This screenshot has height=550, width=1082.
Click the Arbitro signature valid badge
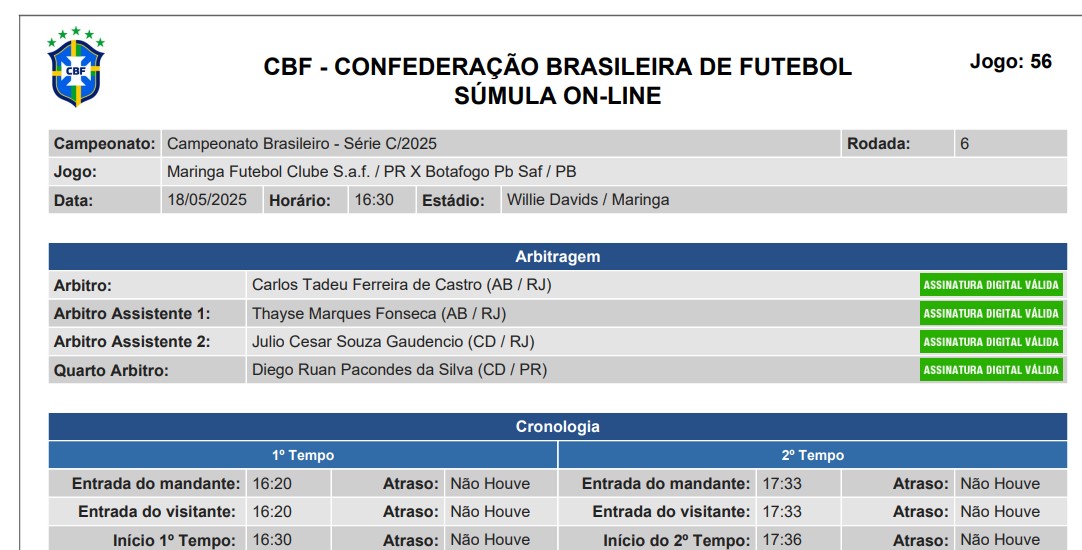point(991,285)
